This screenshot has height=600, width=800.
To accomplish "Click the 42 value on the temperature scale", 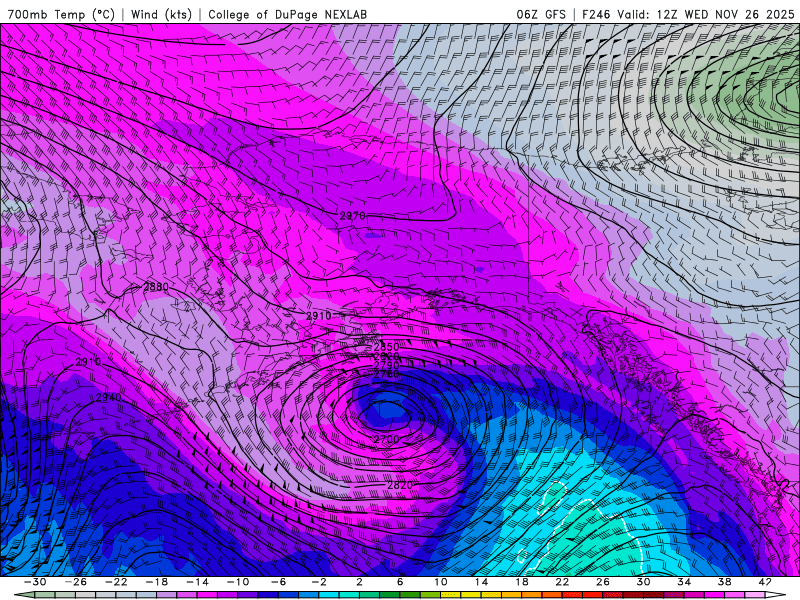I will click(765, 582).
